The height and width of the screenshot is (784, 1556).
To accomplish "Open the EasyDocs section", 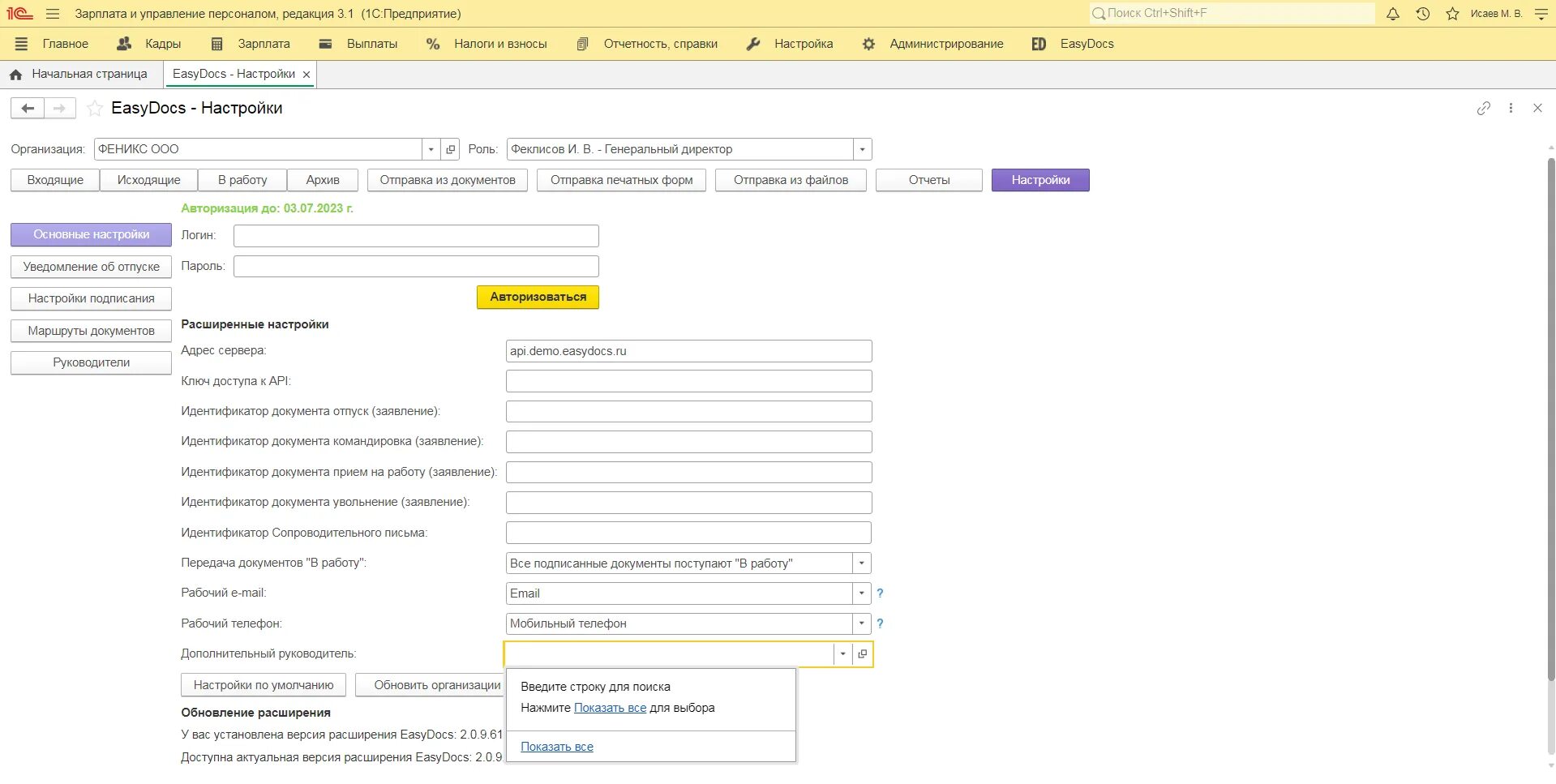I will point(1073,44).
